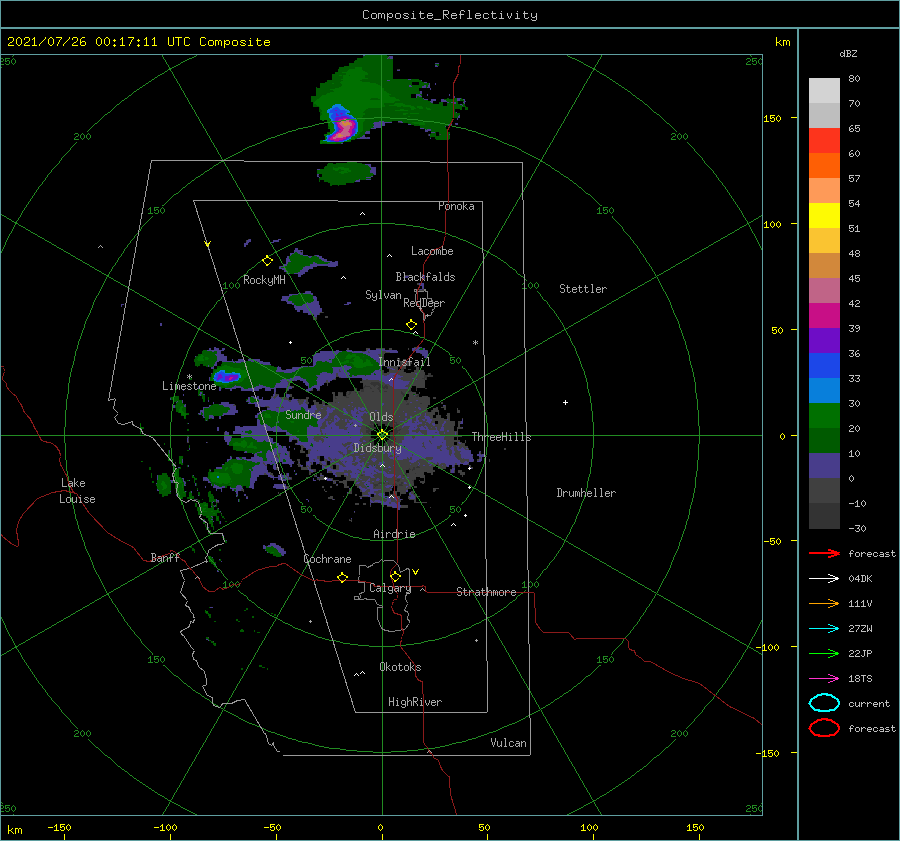
Task: Click the yellow diamond marker below Cochrane
Action: pyautogui.click(x=343, y=578)
